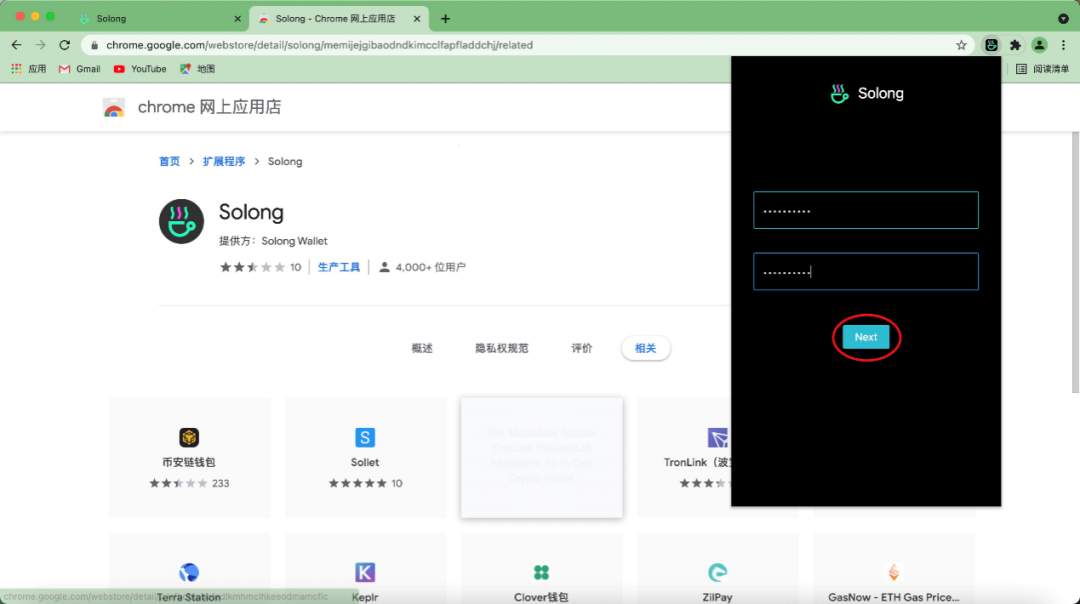Focus the confirm password field in Solong popup

(866, 271)
